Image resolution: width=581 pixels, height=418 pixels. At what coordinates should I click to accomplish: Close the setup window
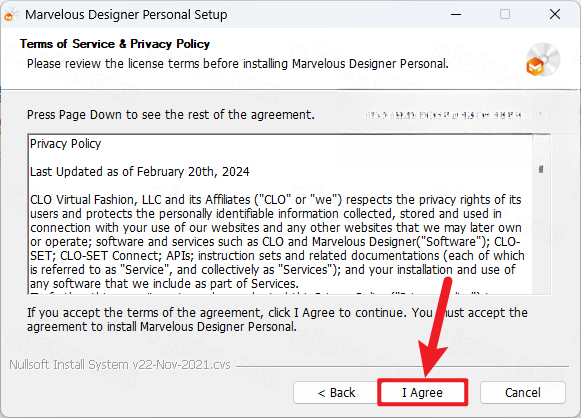[555, 14]
